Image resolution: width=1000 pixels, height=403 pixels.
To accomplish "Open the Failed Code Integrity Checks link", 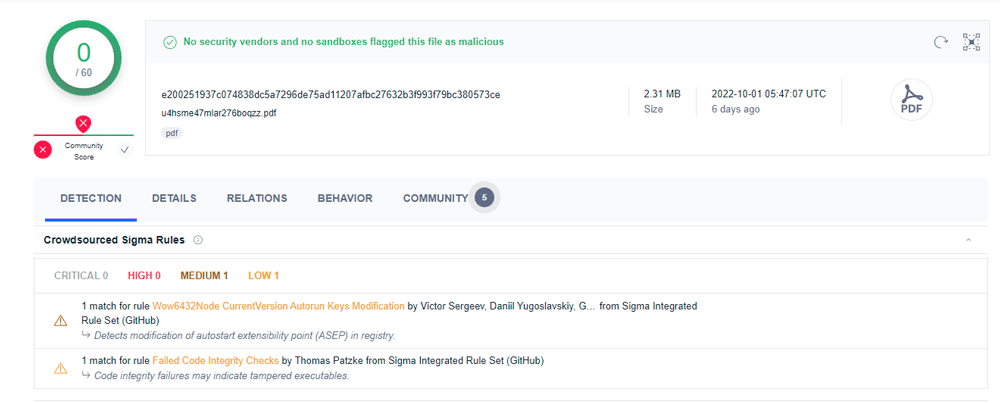I will [x=215, y=361].
